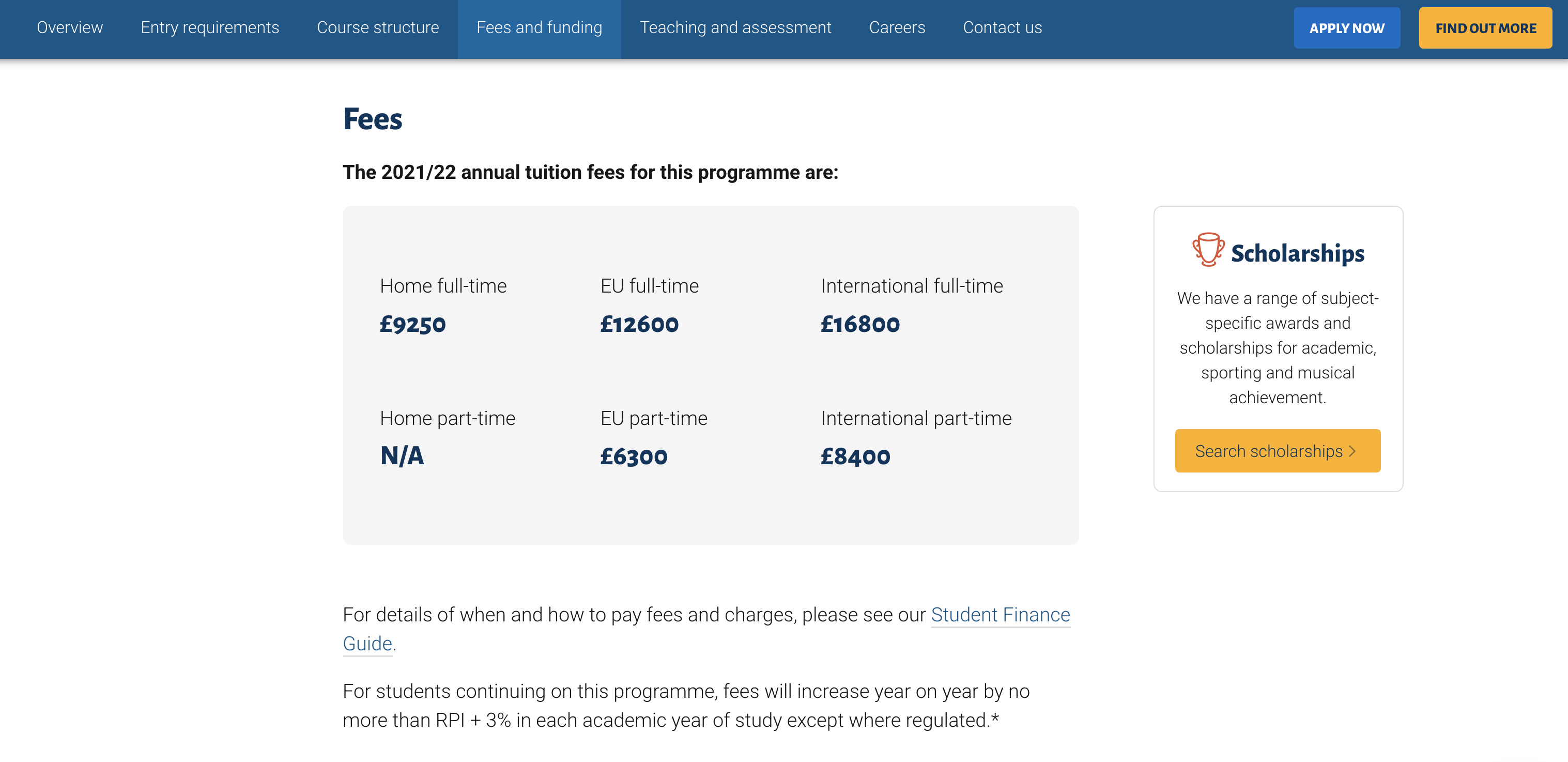
Task: Click the International full-time £16800 amount
Action: pyautogui.click(x=859, y=325)
